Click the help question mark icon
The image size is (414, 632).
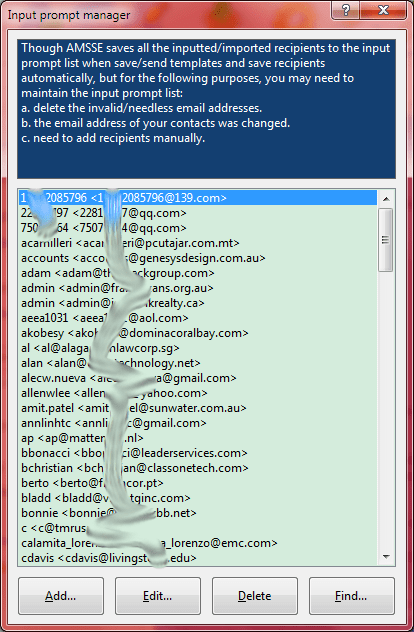[x=345, y=10]
